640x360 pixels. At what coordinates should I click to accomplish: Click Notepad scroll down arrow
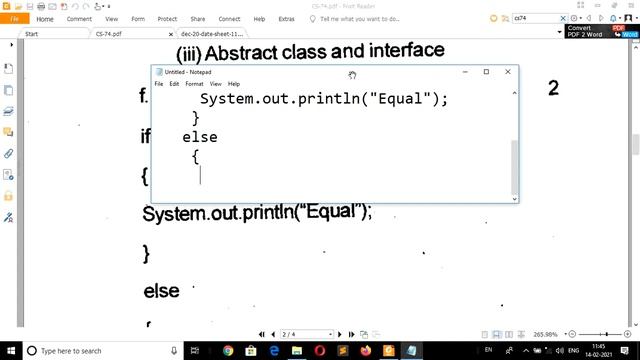(514, 199)
